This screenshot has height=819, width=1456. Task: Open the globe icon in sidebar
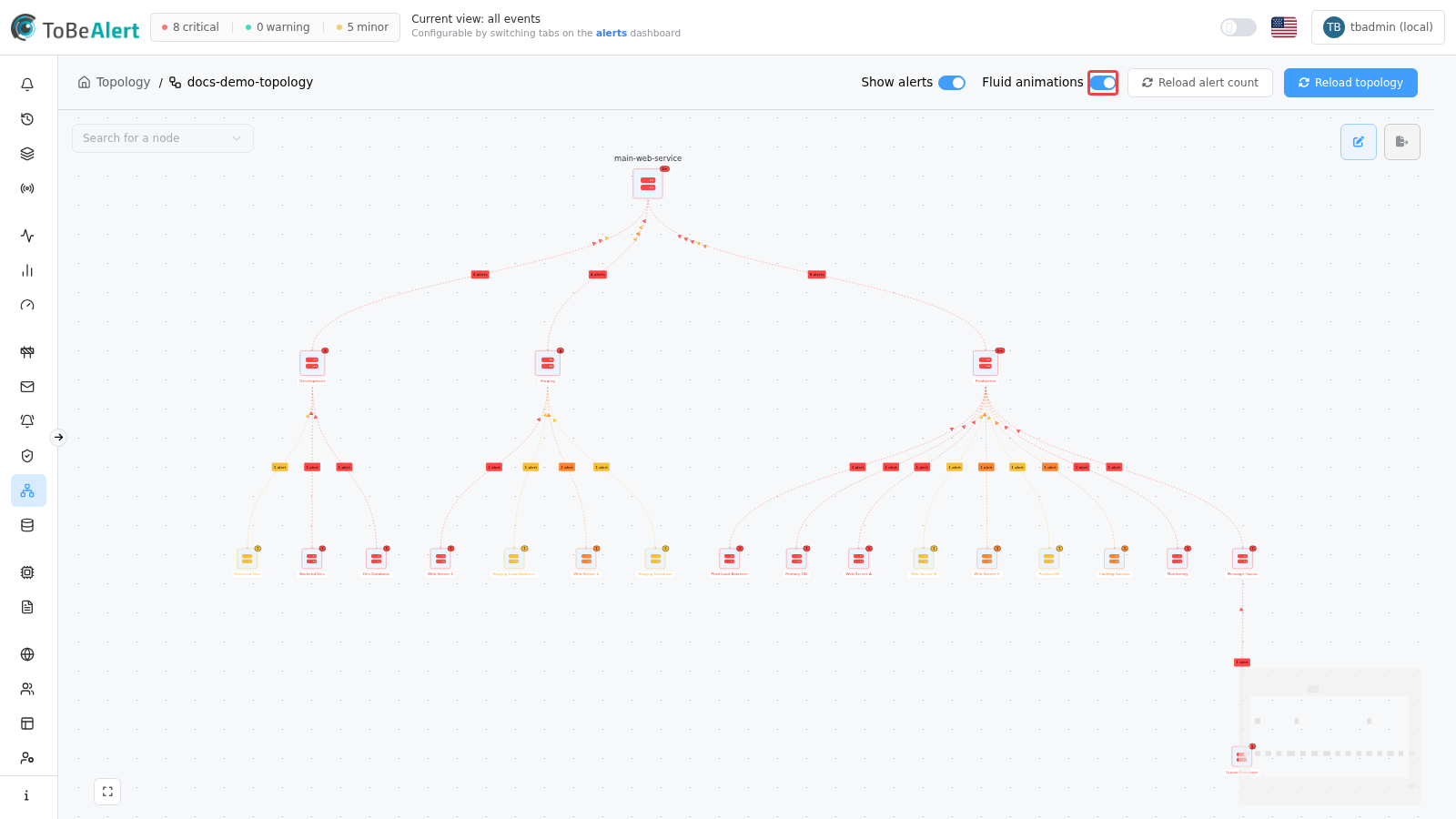pos(27,654)
